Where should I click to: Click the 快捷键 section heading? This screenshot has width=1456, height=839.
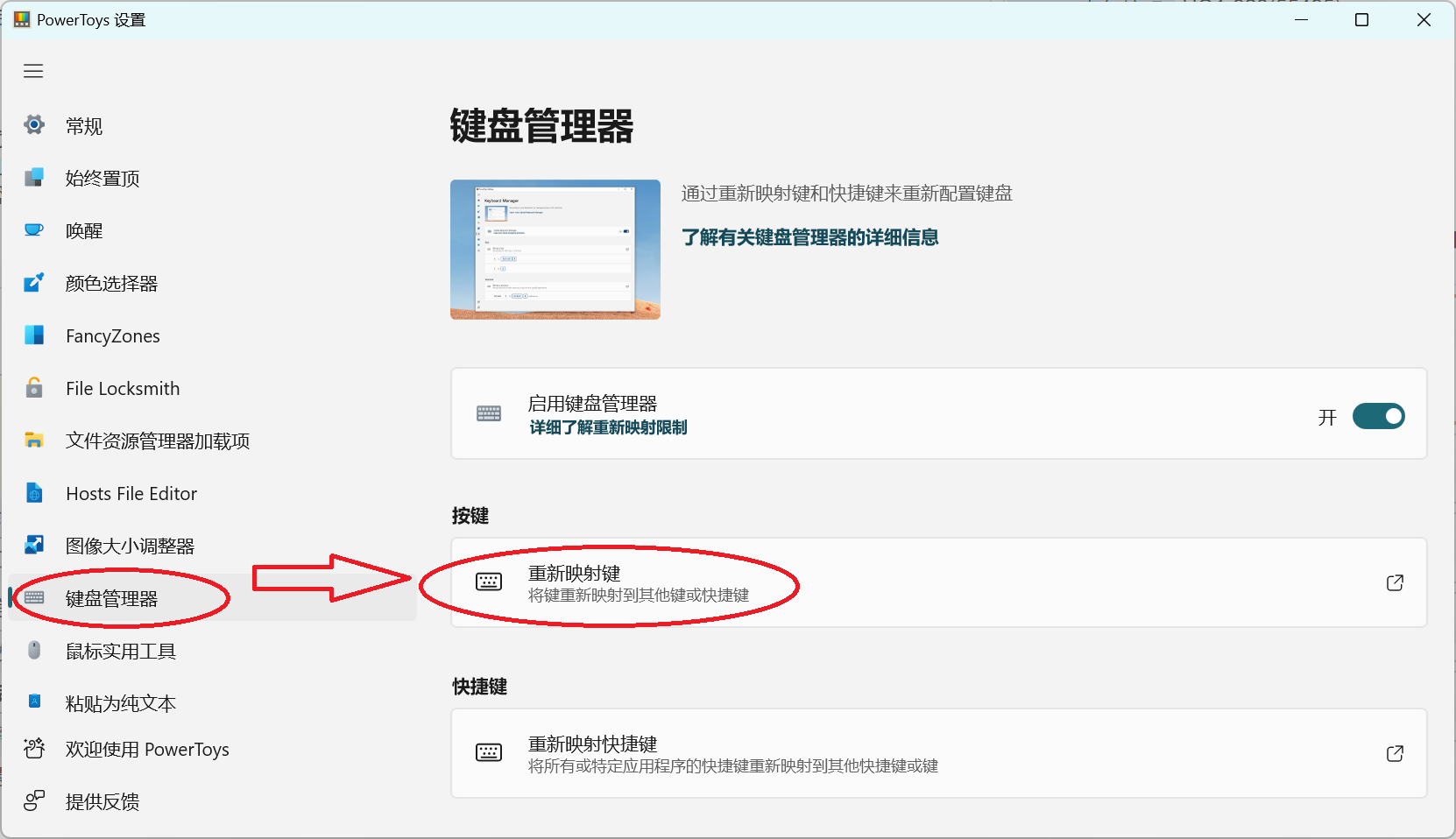[479, 687]
